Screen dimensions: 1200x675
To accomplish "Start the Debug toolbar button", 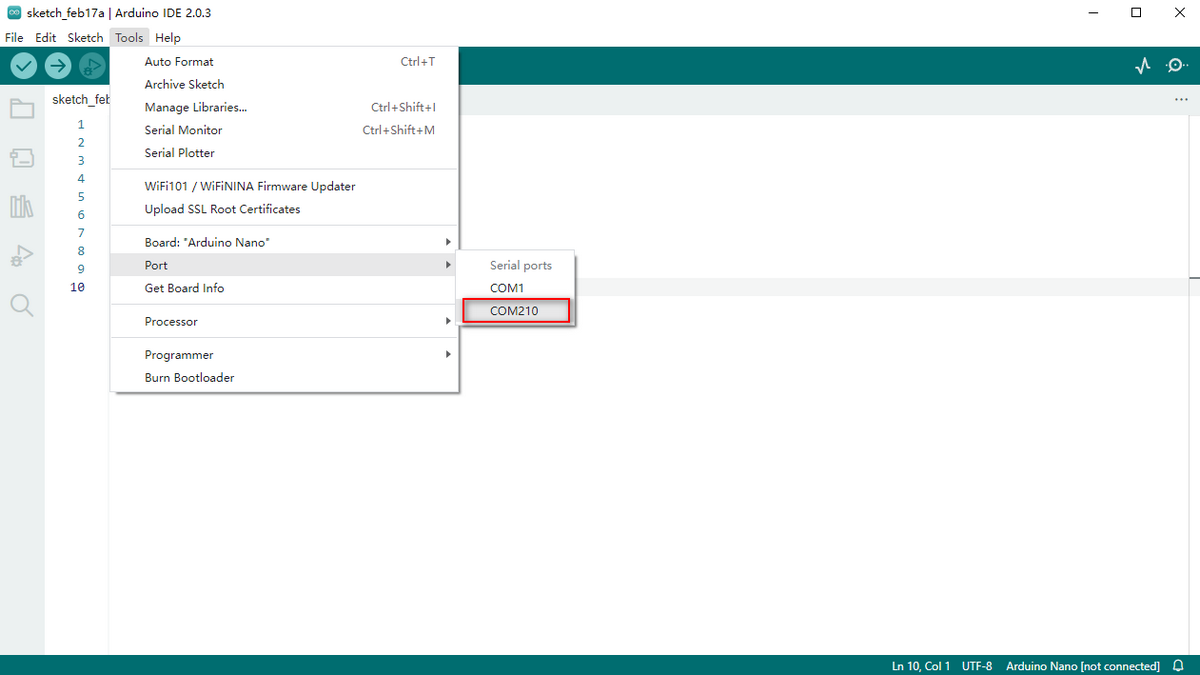I will (x=92, y=66).
